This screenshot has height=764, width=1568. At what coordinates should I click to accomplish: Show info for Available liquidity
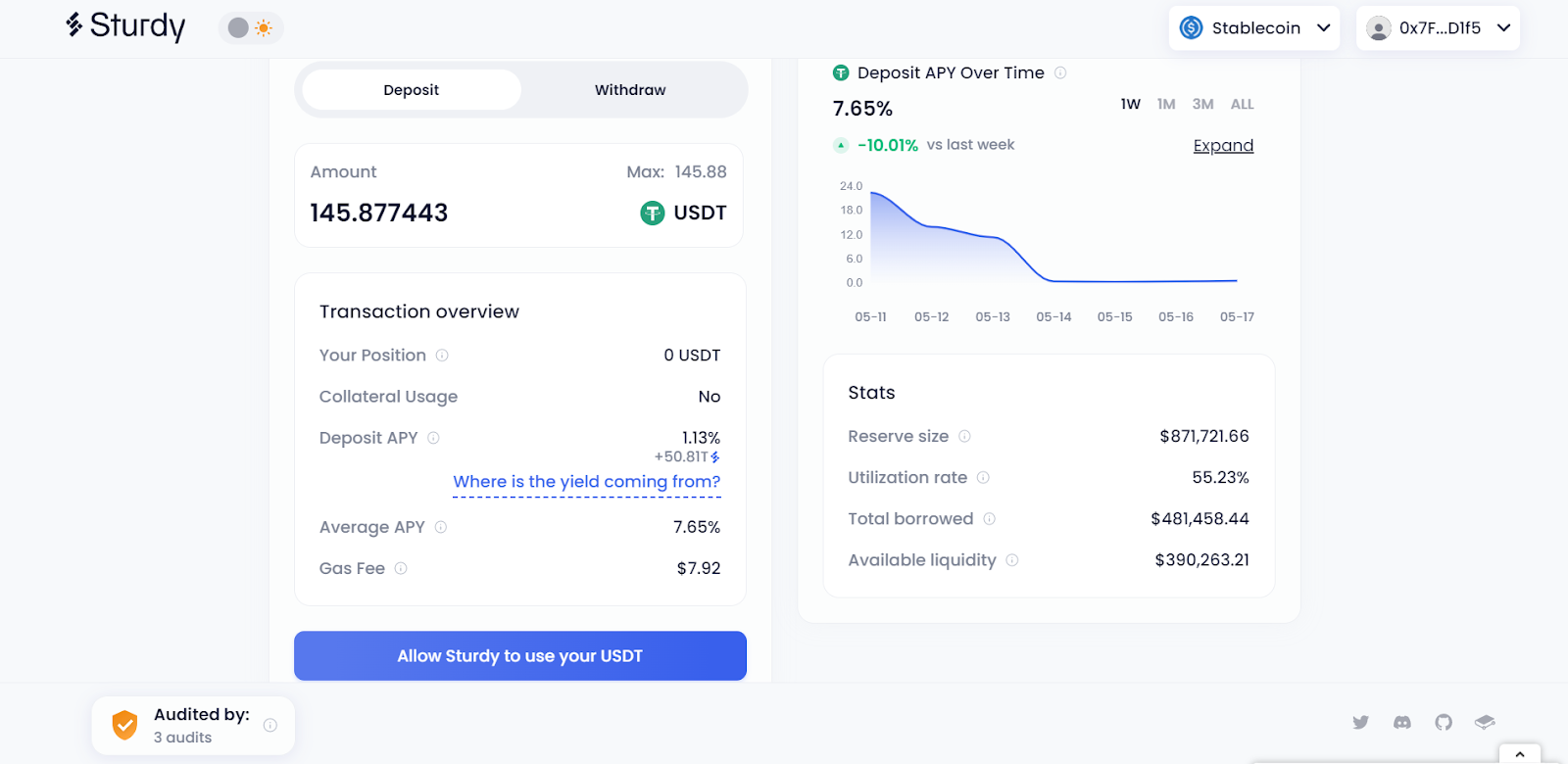(x=1012, y=560)
